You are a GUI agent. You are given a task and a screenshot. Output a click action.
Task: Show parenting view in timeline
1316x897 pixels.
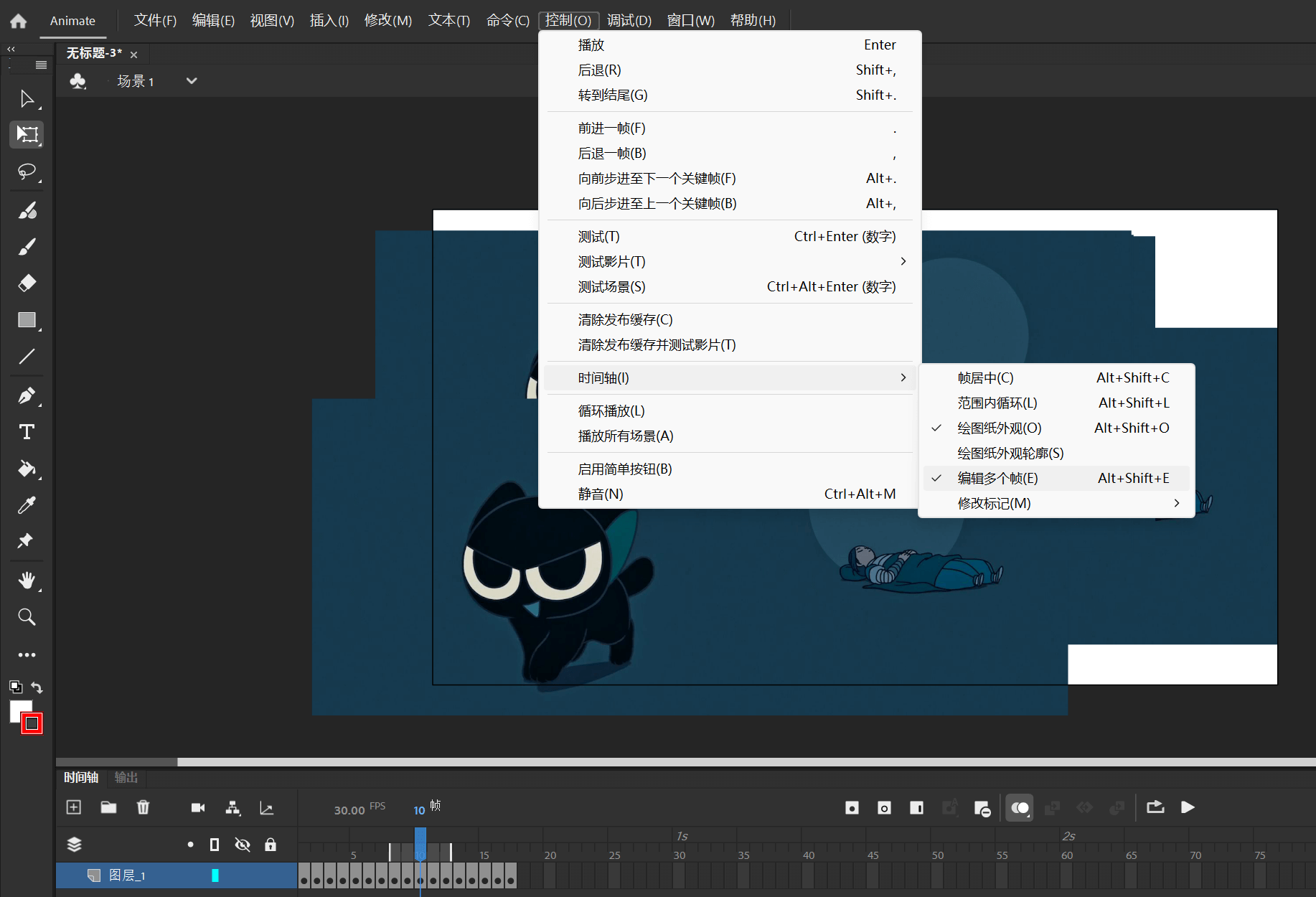click(232, 808)
